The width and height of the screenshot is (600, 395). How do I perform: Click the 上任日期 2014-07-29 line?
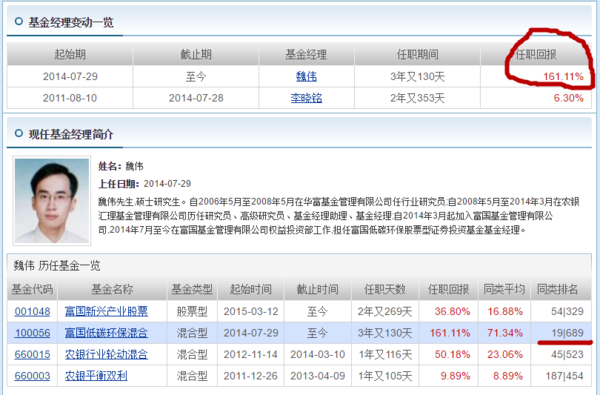coord(145,184)
